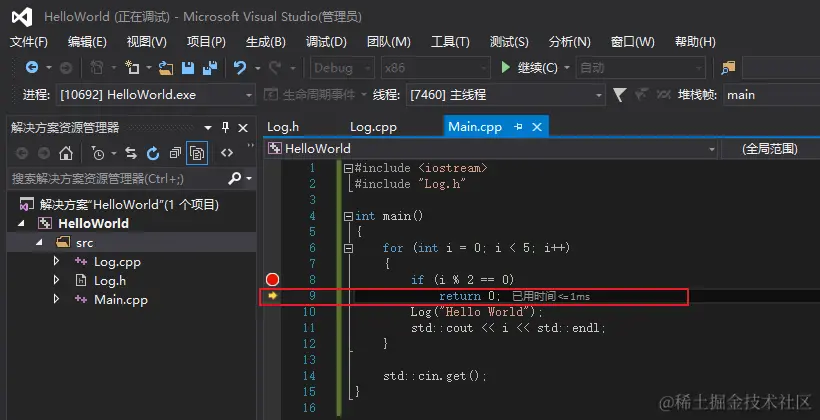Image resolution: width=820 pixels, height=420 pixels.
Task: Collapse the HelloWorld project node
Action: (x=21, y=223)
